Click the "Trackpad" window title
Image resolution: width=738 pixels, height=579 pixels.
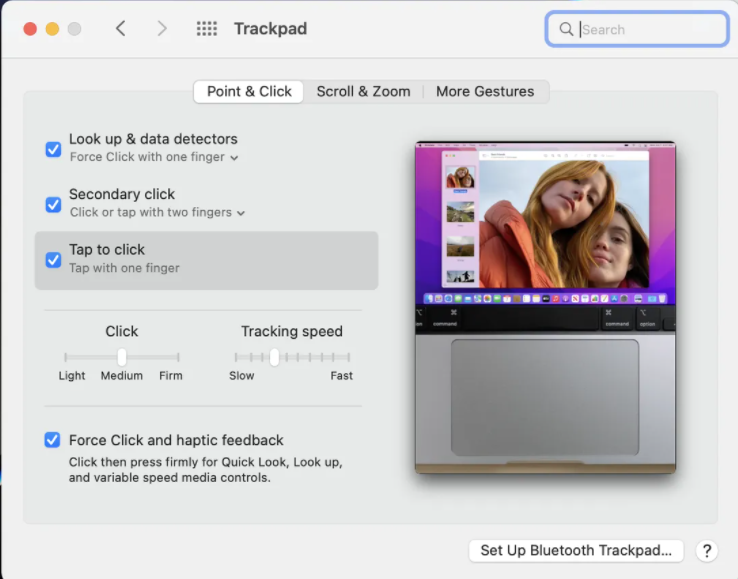tap(271, 29)
